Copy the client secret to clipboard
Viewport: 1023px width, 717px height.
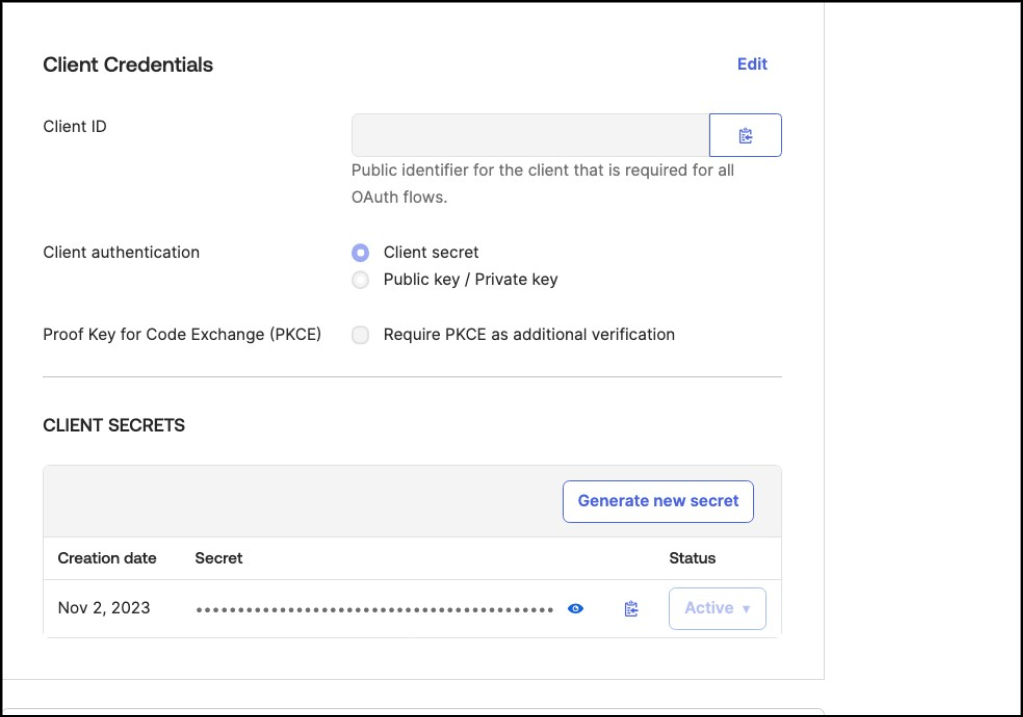[631, 608]
